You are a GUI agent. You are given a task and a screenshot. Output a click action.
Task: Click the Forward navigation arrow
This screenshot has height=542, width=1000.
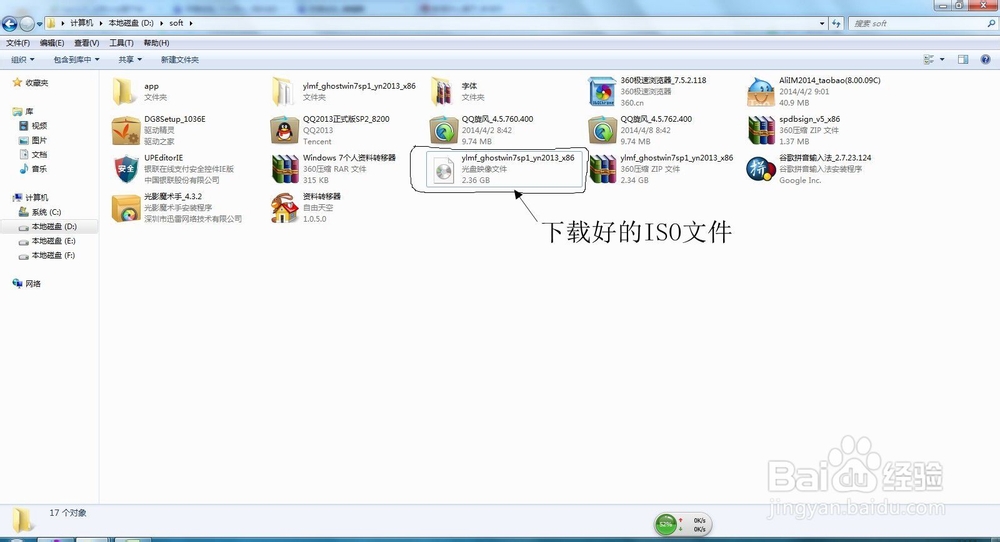click(x=27, y=24)
